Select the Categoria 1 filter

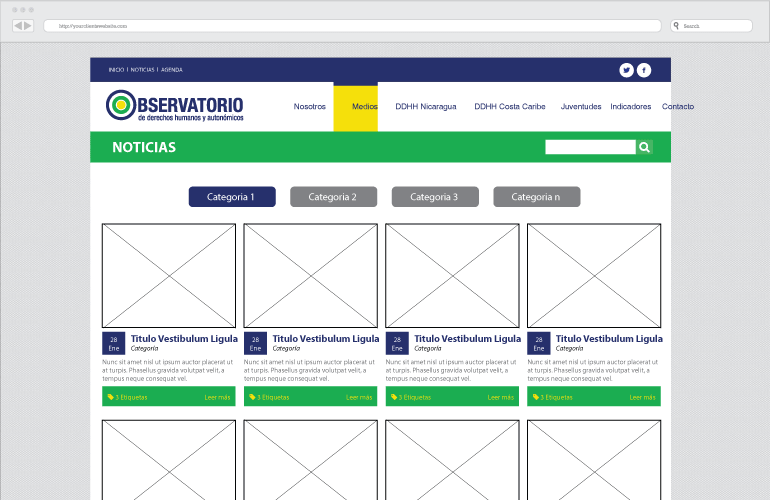tap(232, 197)
